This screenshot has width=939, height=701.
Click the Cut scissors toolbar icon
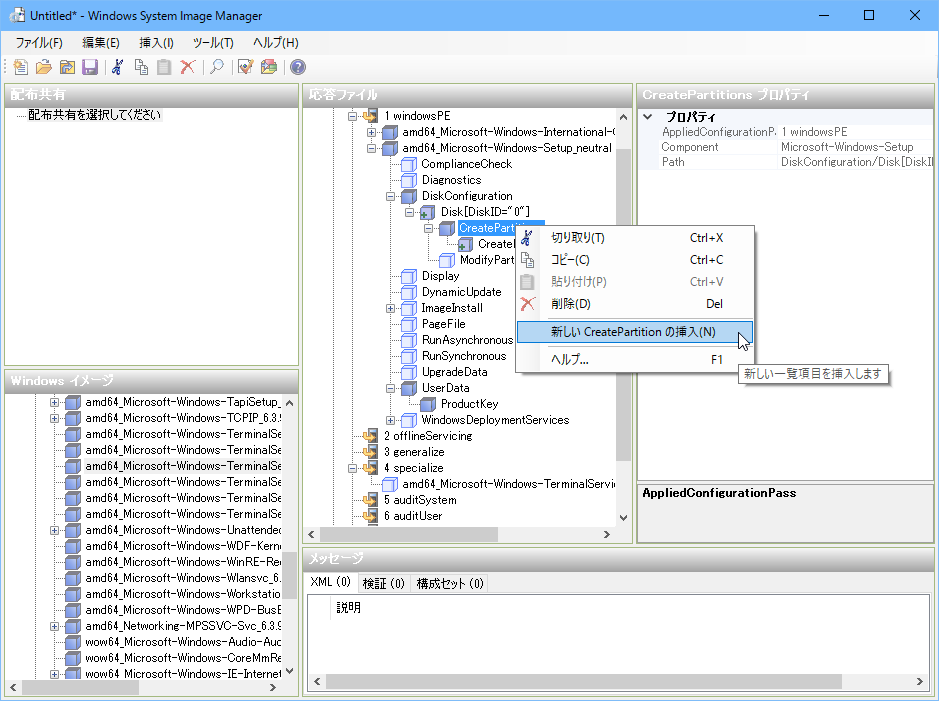click(x=118, y=67)
